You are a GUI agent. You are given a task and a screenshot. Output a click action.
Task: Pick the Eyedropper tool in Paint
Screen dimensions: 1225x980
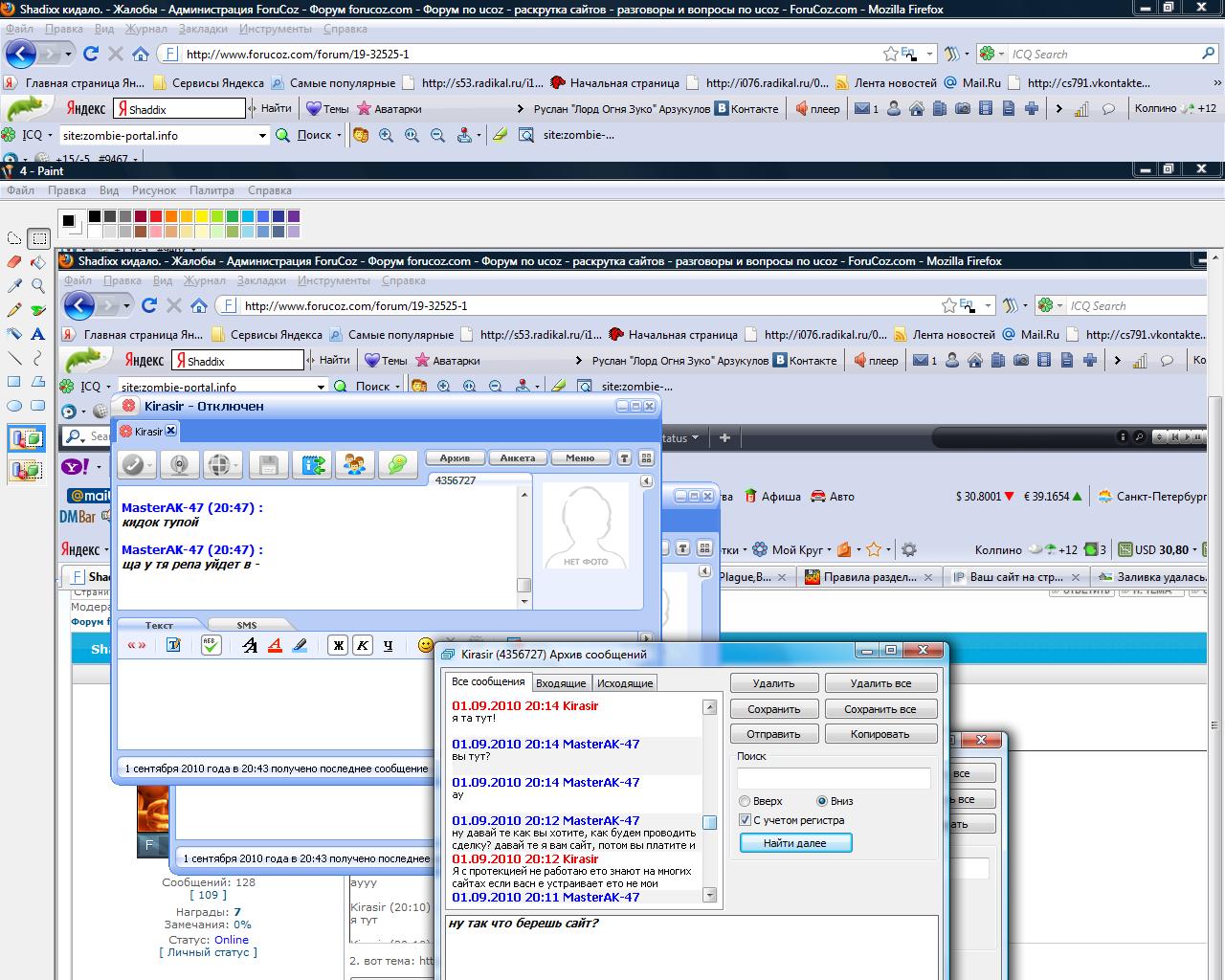pyautogui.click(x=14, y=285)
